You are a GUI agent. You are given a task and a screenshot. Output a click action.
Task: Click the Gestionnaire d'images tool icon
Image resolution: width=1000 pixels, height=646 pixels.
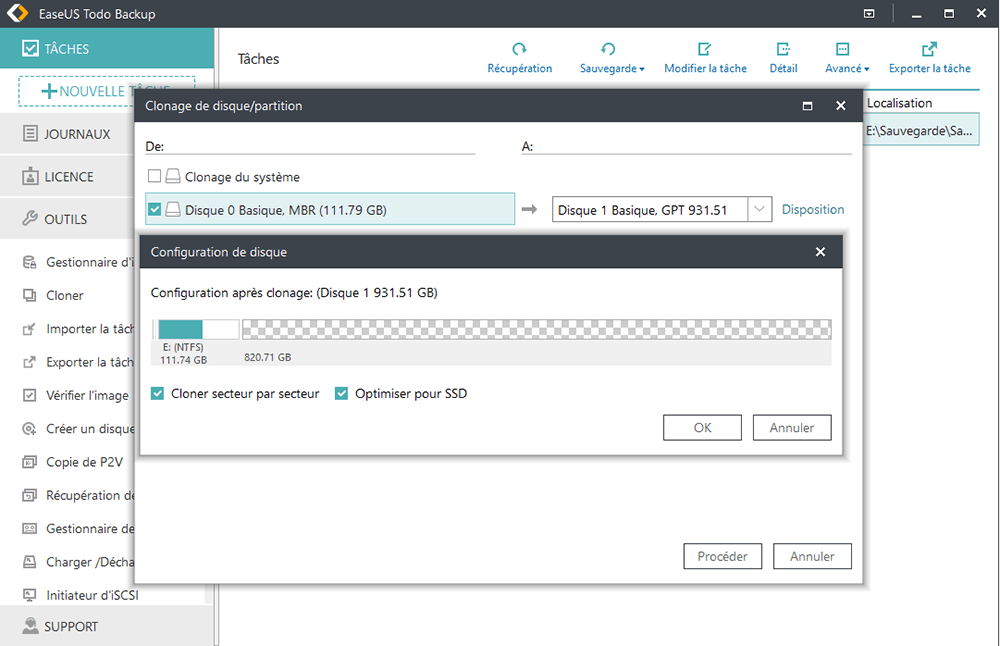[x=29, y=262]
